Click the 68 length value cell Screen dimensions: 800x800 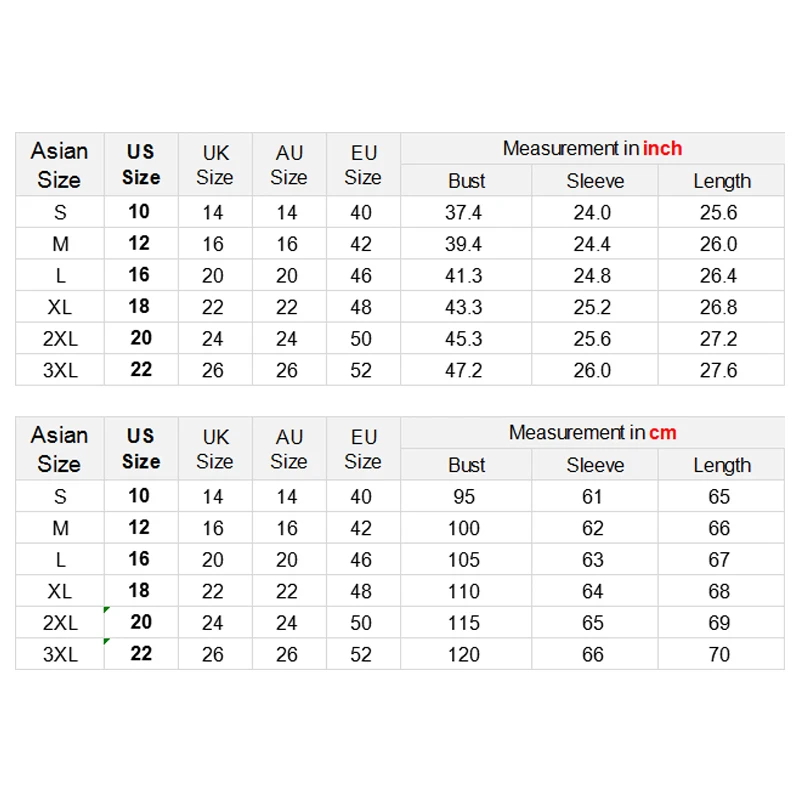pos(719,592)
